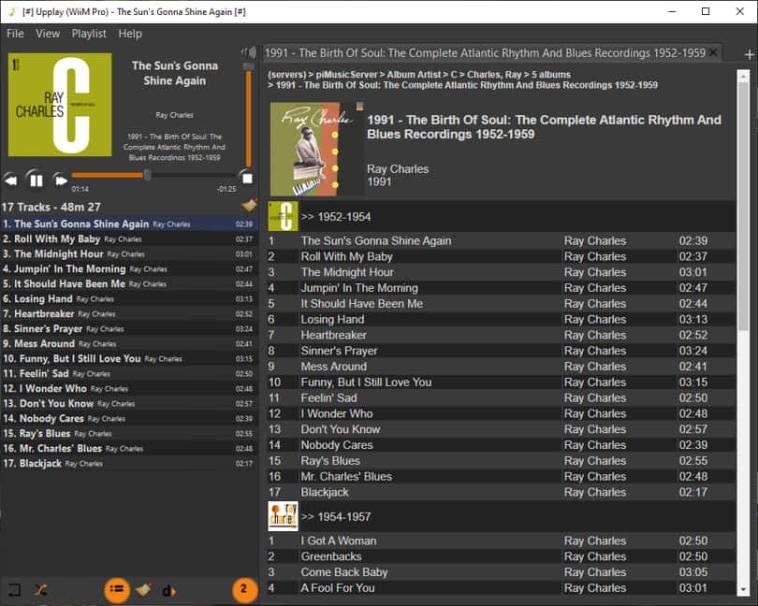Screen dimensions: 758x606
Task: Close the Birth Of Soul browser tab
Action: click(714, 52)
